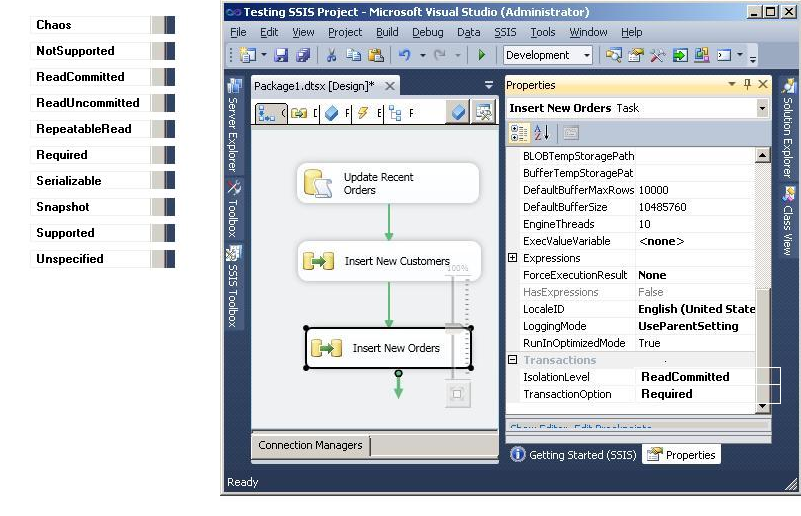Switch to the Event Handlers tab
This screenshot has width=801, height=516.
point(370,113)
